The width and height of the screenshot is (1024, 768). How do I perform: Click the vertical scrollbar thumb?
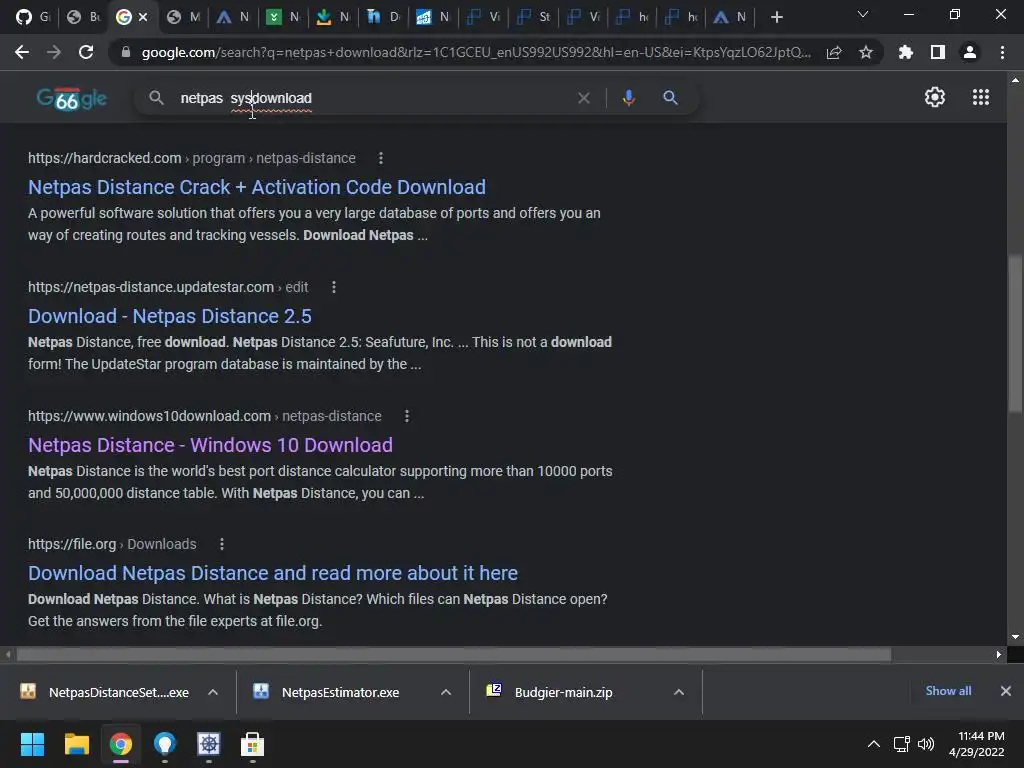(x=1015, y=333)
